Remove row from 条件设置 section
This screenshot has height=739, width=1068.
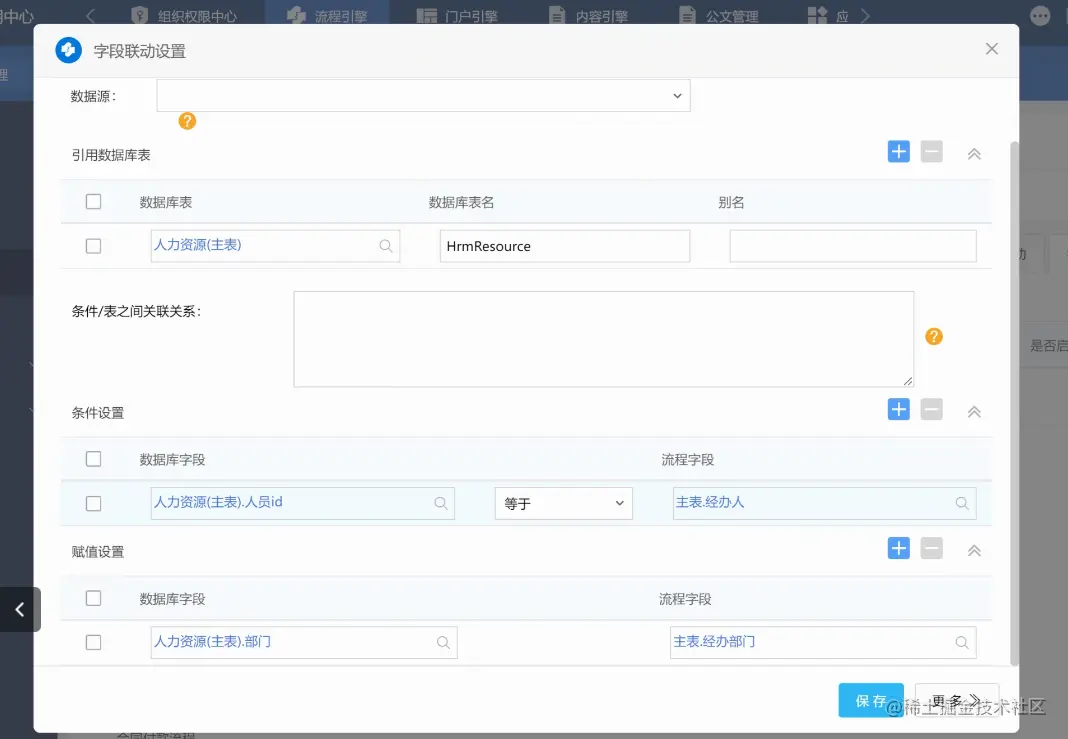(931, 409)
